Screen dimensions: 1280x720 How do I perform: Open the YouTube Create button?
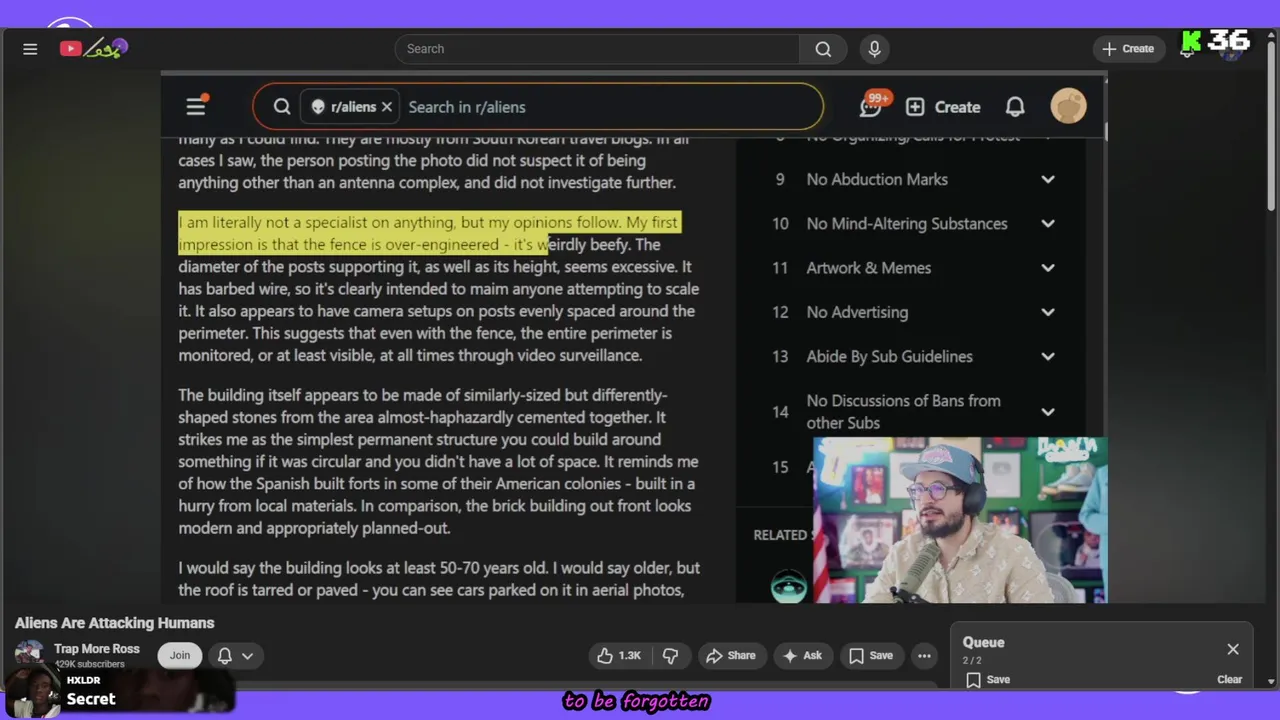(1128, 49)
